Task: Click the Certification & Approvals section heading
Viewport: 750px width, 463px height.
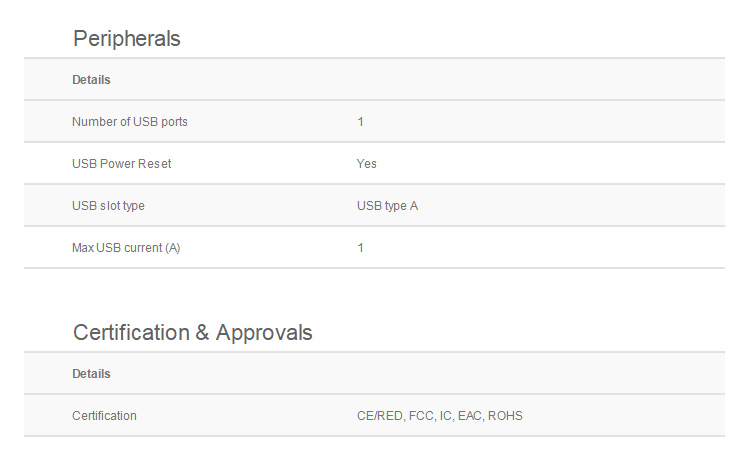Action: [x=192, y=333]
